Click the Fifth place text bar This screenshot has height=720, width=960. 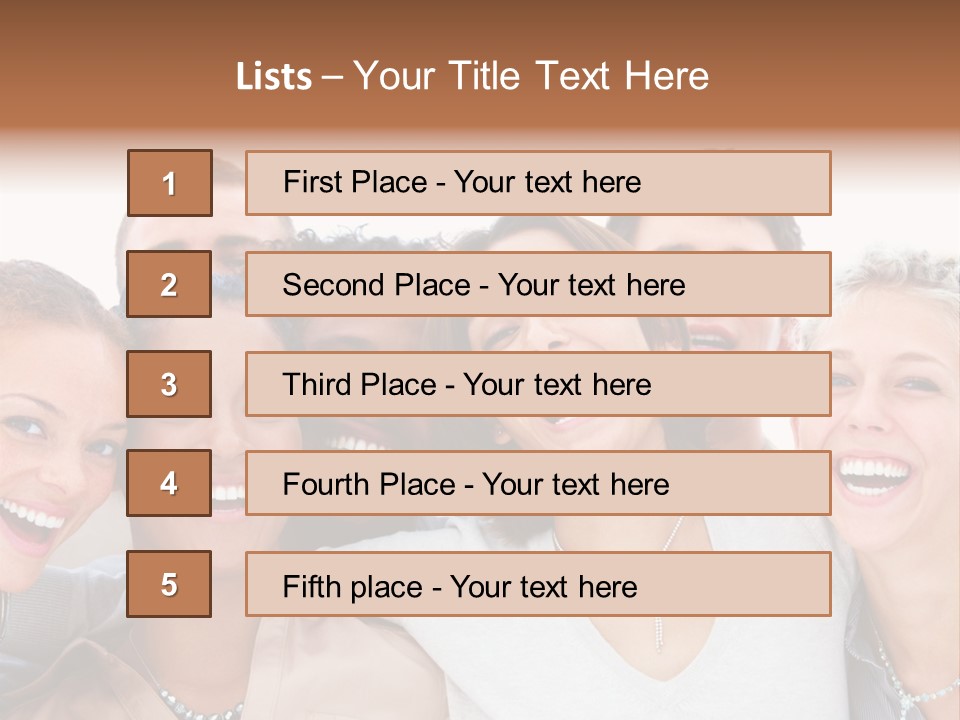coord(538,584)
